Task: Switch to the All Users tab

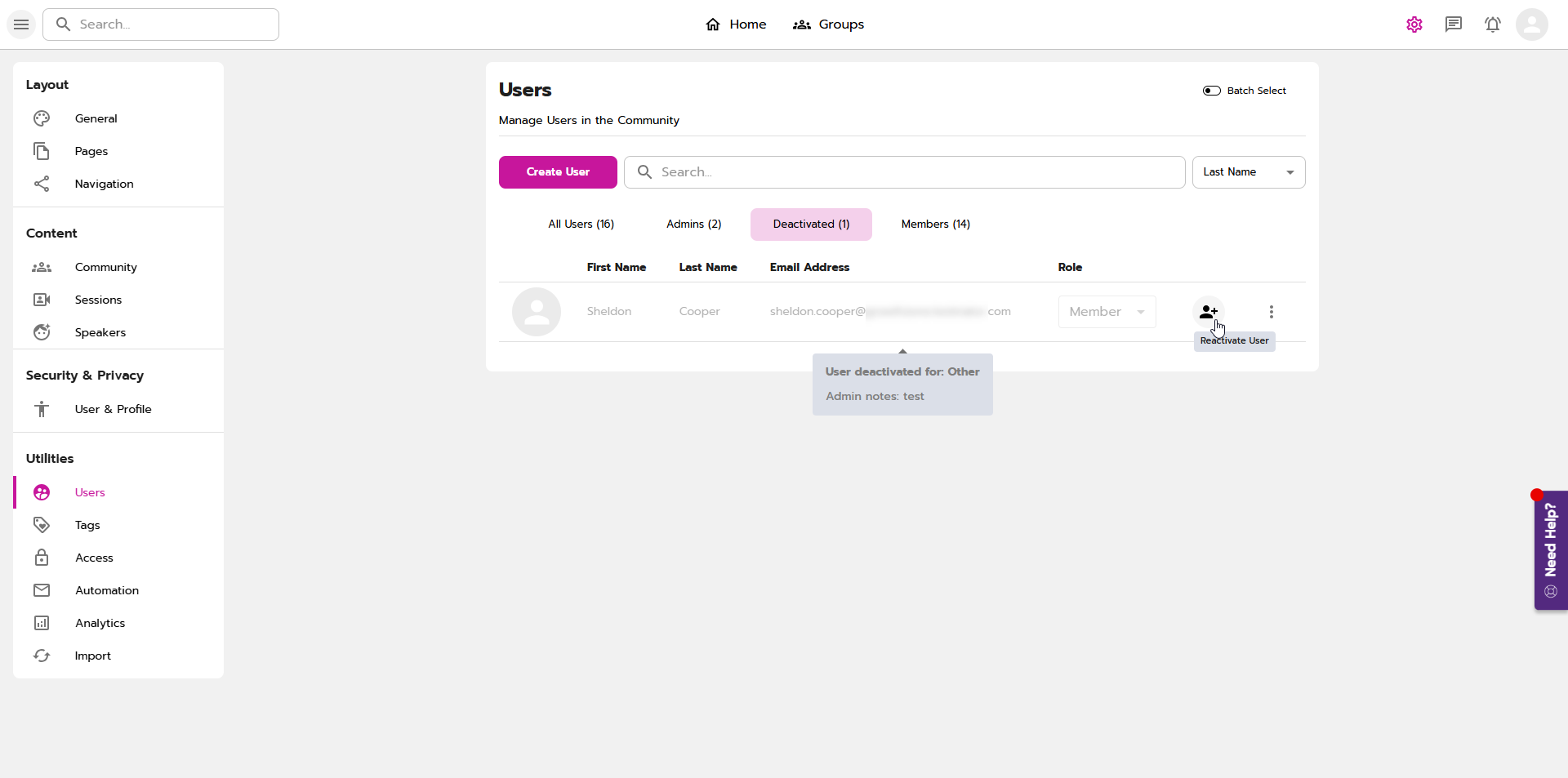Action: [x=581, y=225]
